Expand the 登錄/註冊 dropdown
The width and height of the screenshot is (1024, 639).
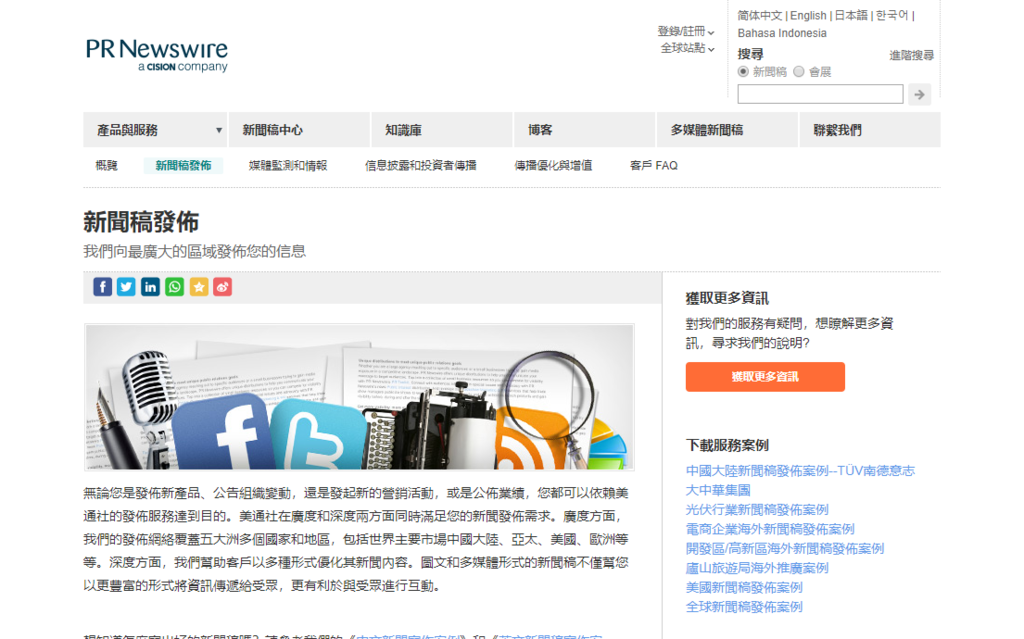point(686,31)
